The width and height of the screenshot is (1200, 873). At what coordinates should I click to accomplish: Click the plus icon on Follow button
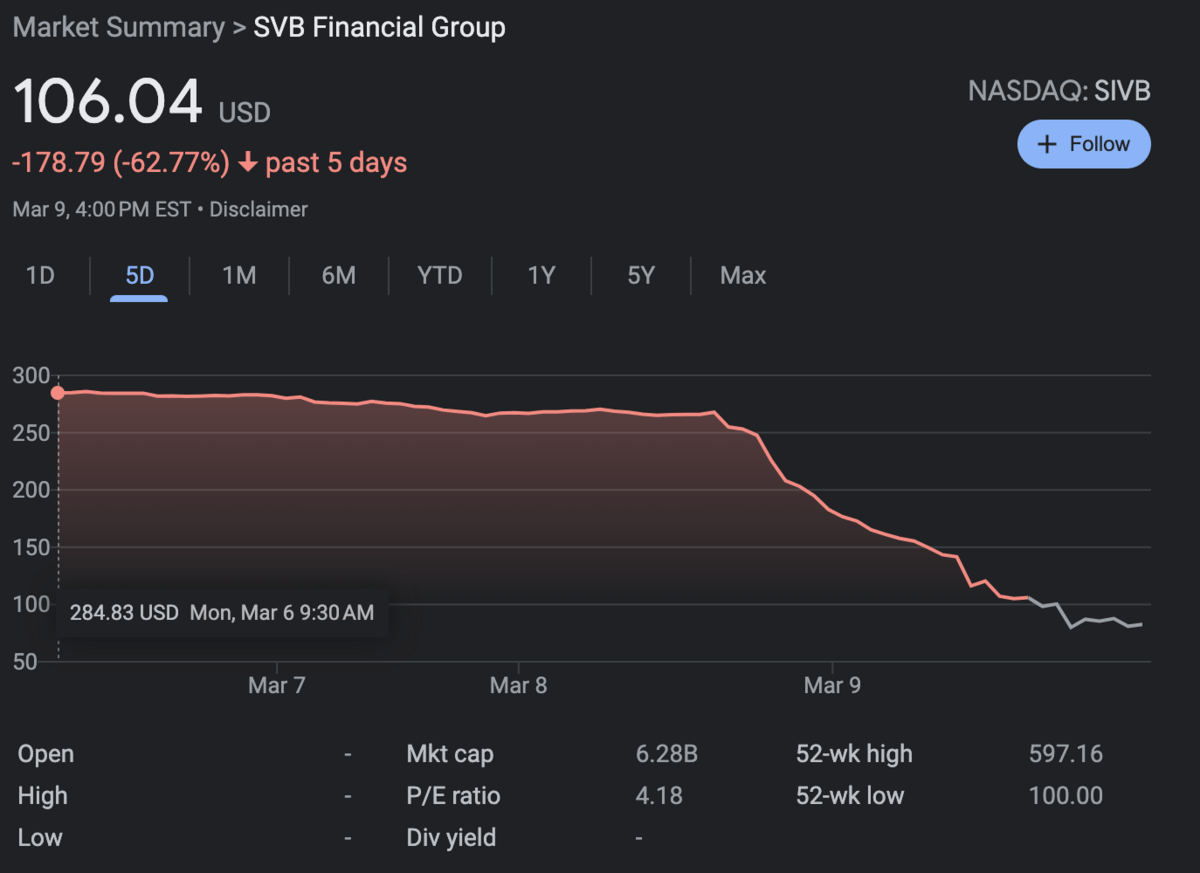1047,144
